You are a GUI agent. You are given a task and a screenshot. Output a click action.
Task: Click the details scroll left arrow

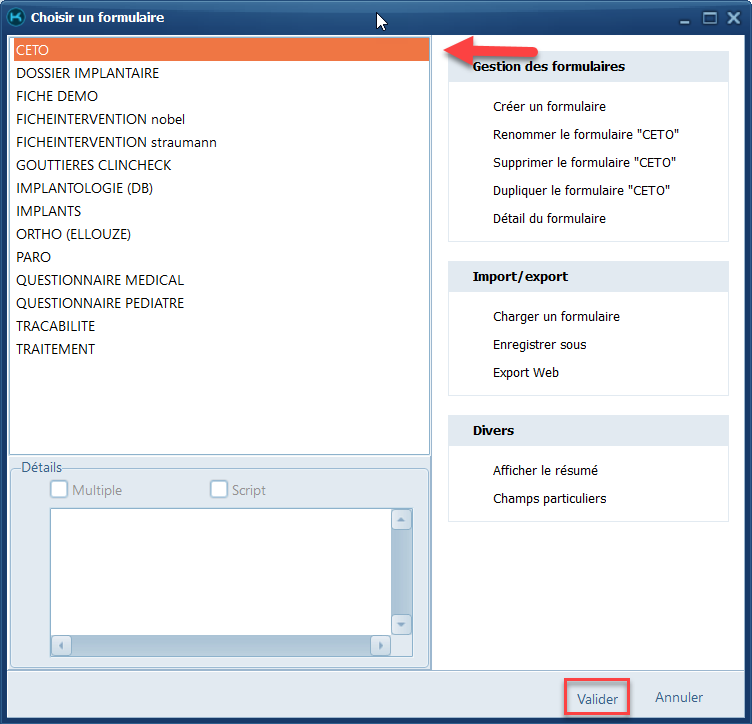(61, 646)
